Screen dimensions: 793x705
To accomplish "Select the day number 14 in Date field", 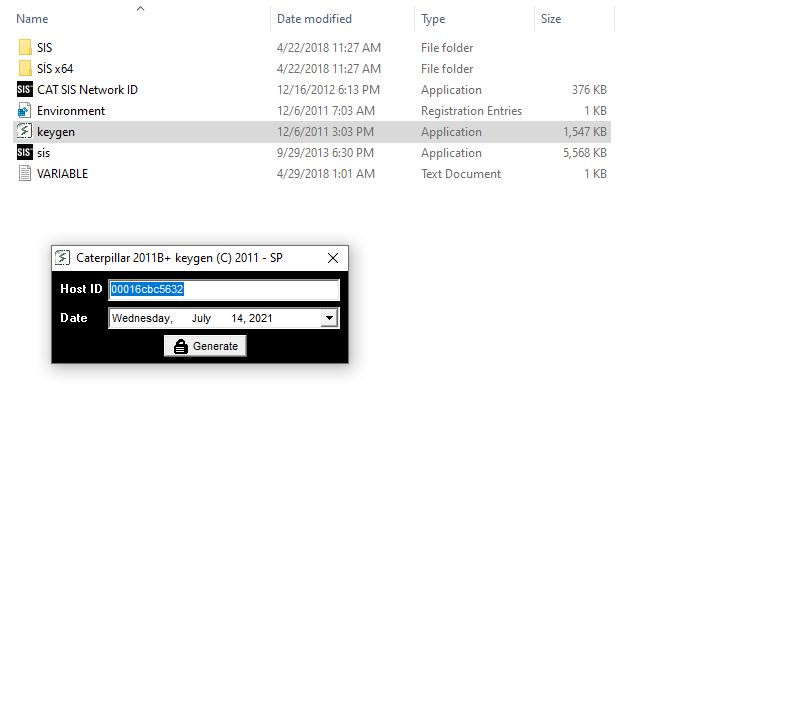I will click(237, 318).
